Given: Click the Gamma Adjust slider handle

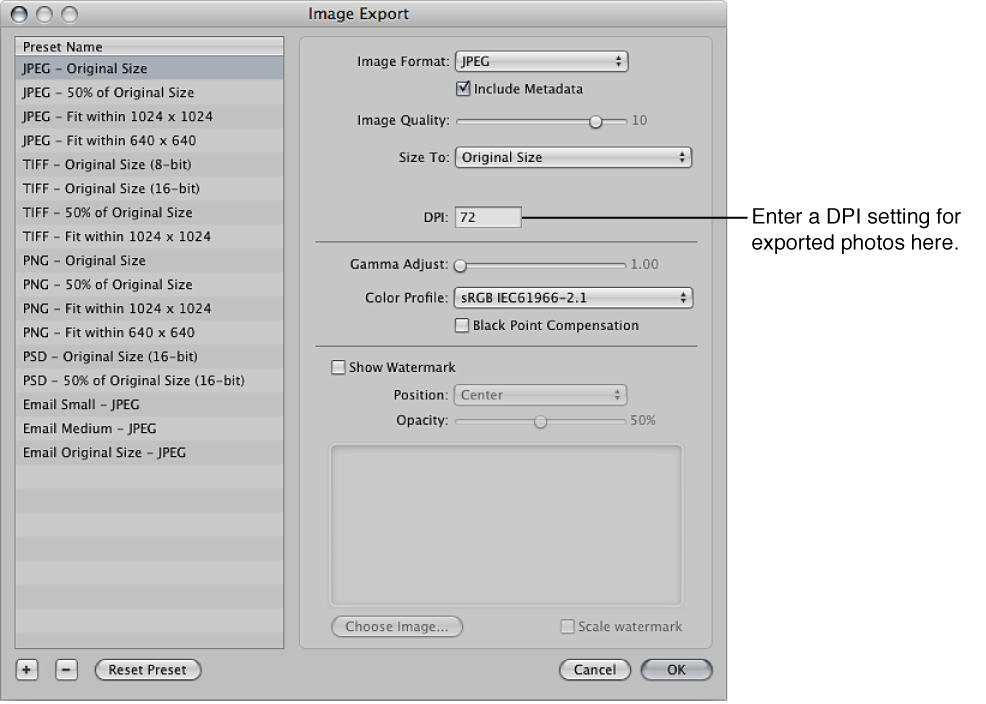Looking at the screenshot, I should [460, 264].
